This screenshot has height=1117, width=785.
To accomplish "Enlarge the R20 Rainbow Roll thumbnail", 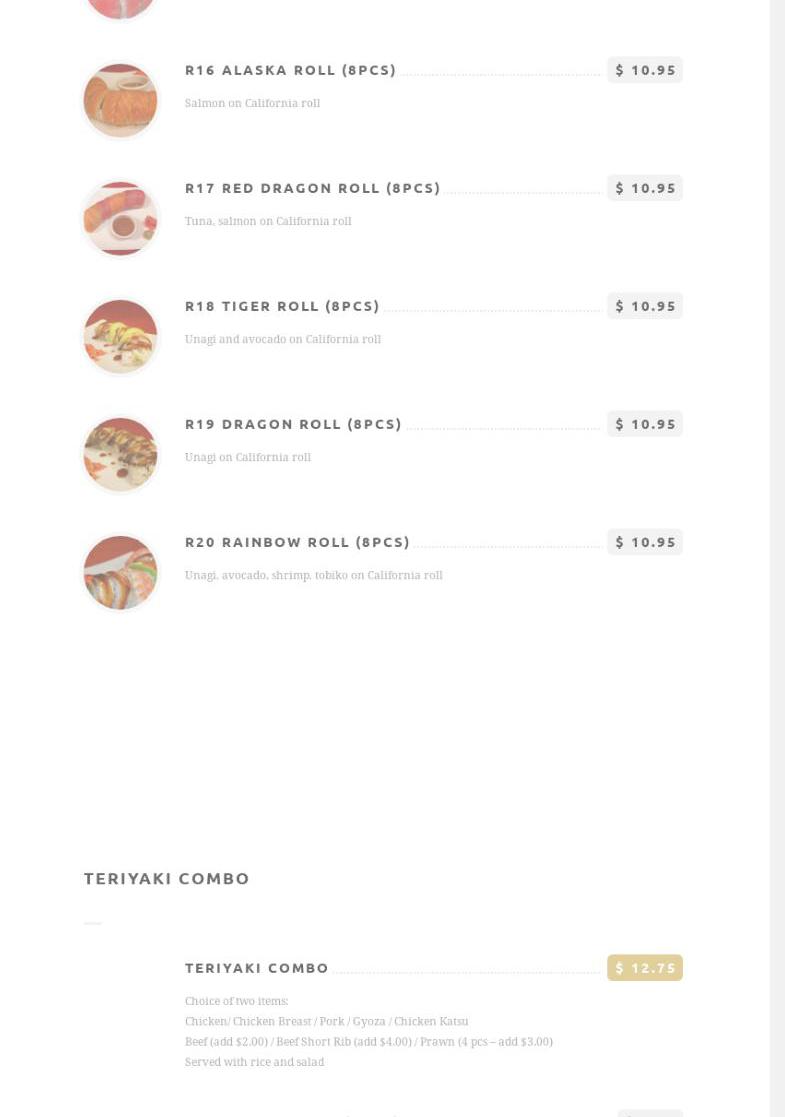I will [120, 572].
